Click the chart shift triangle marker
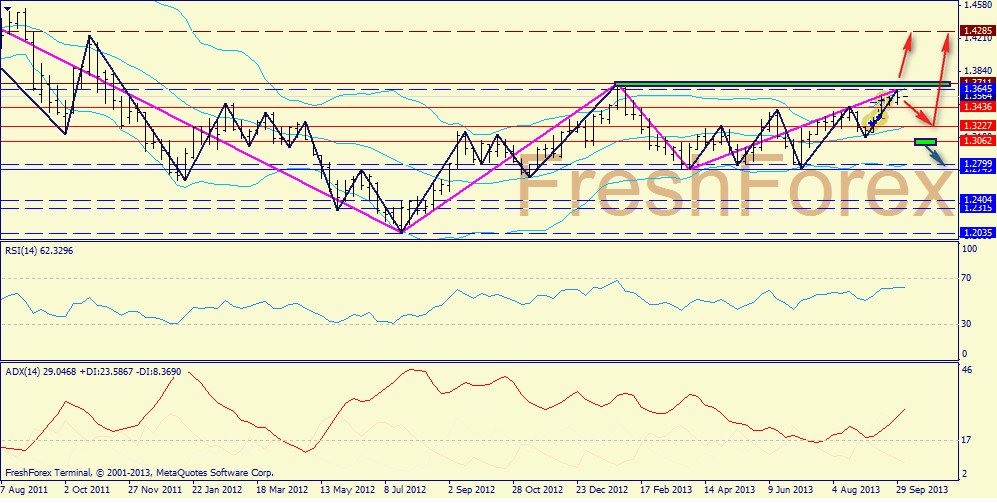 pyautogui.click(x=7, y=10)
